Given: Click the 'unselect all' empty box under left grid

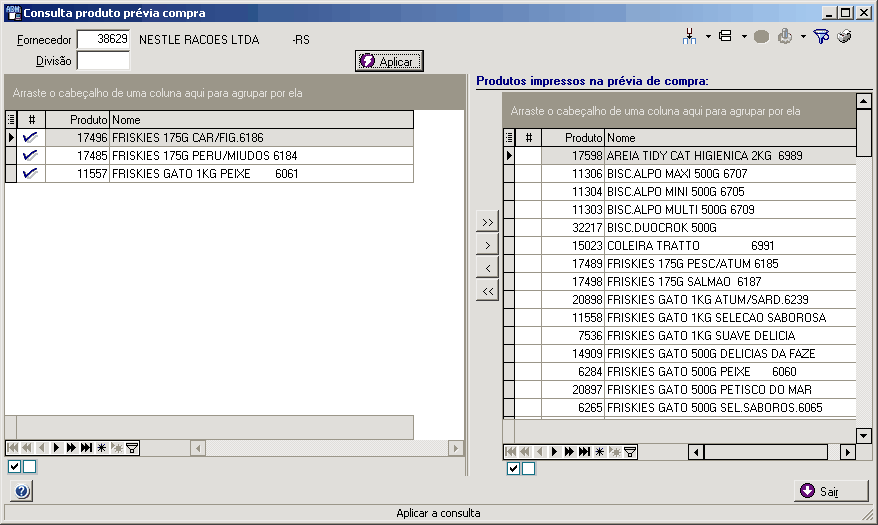Looking at the screenshot, I should pyautogui.click(x=30, y=466).
